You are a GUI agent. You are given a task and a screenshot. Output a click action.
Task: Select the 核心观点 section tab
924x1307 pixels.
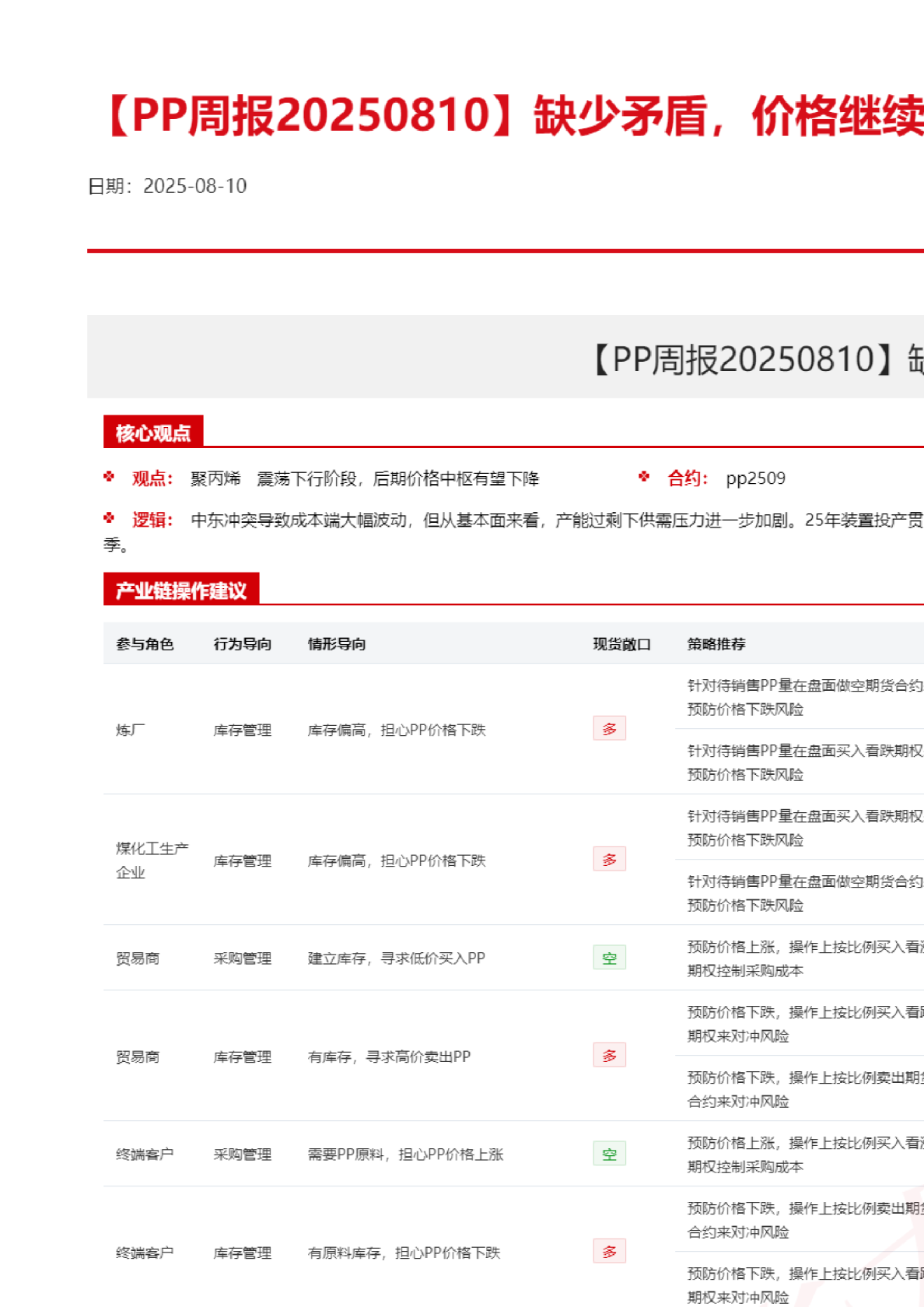[x=153, y=433]
